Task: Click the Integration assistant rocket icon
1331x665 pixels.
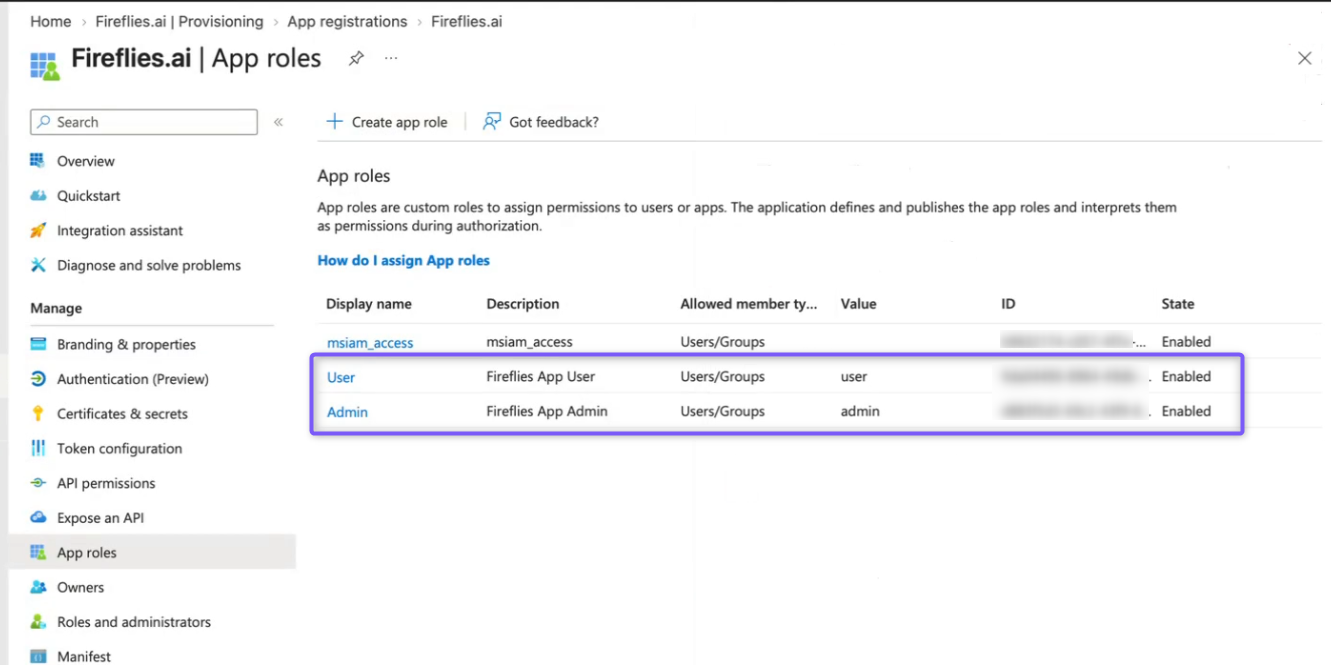Action: tap(38, 231)
